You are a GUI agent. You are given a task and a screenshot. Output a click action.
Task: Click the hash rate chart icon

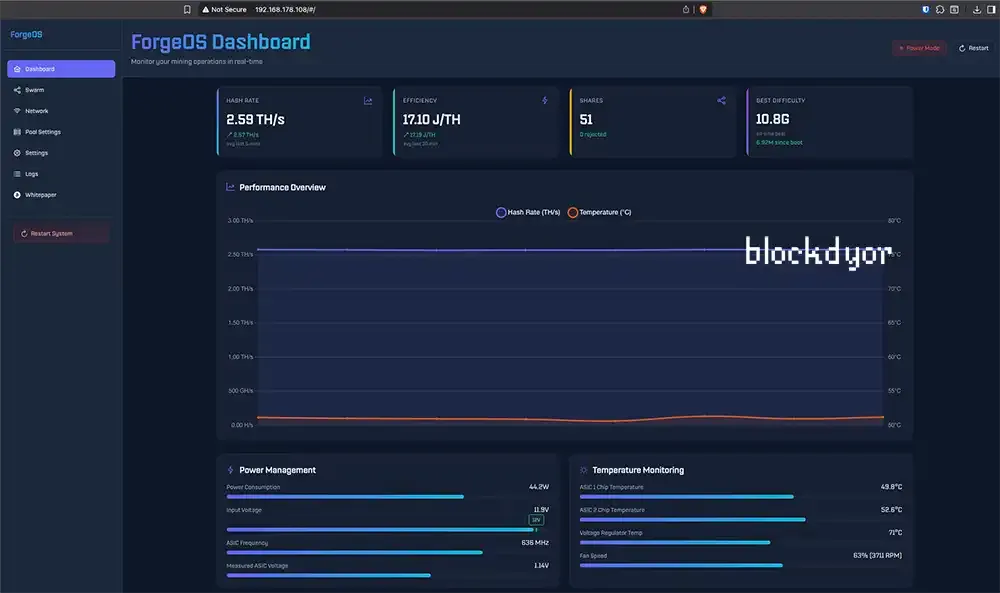(x=368, y=101)
